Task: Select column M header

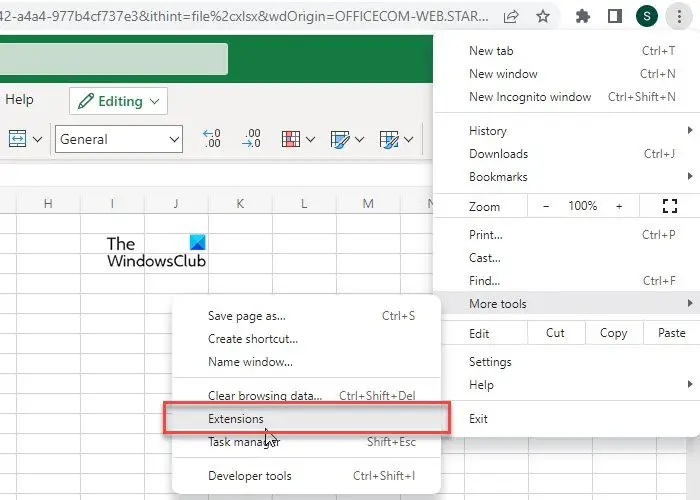Action: click(368, 204)
